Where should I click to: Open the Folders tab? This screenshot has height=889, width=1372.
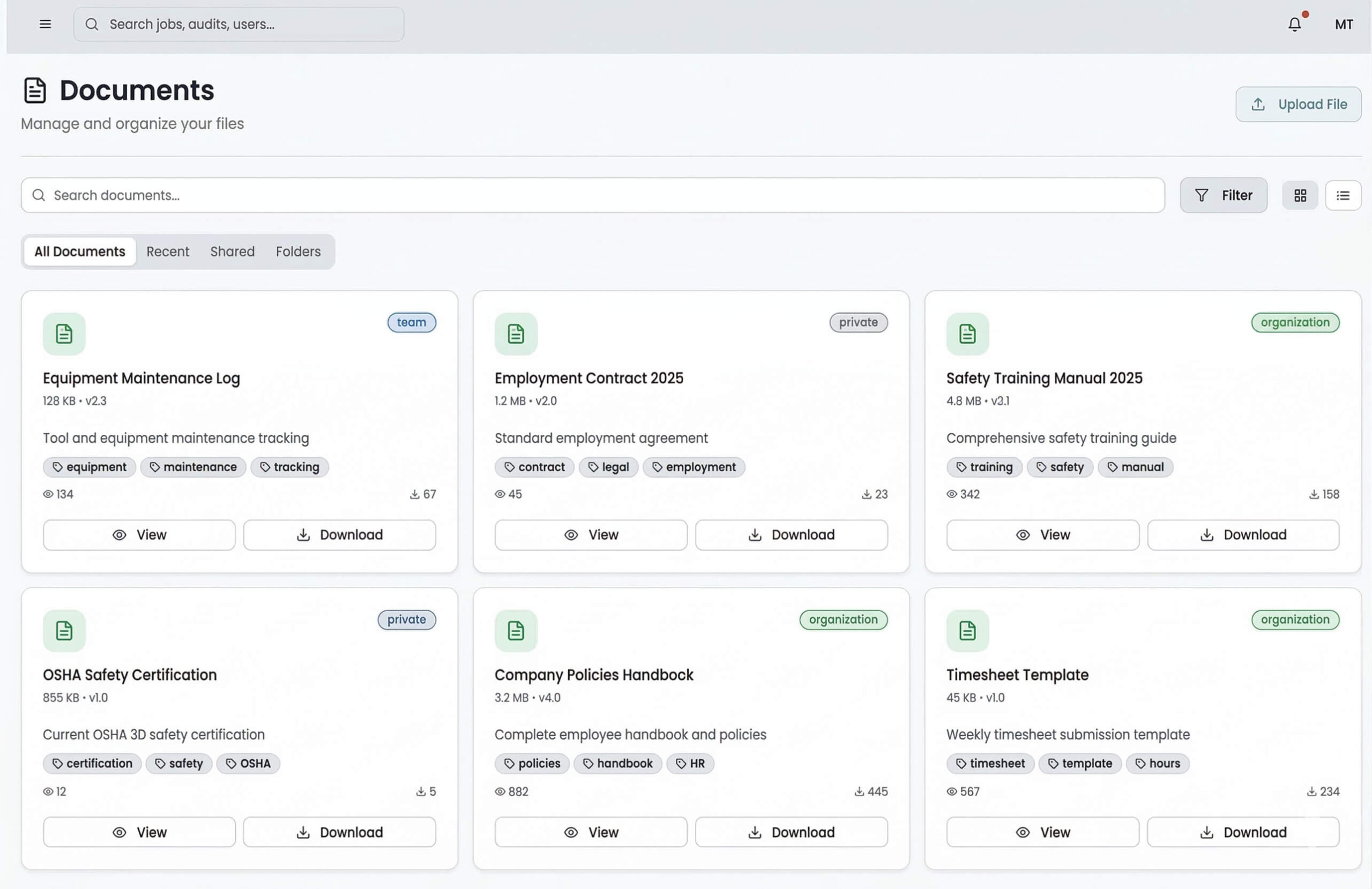tap(297, 251)
